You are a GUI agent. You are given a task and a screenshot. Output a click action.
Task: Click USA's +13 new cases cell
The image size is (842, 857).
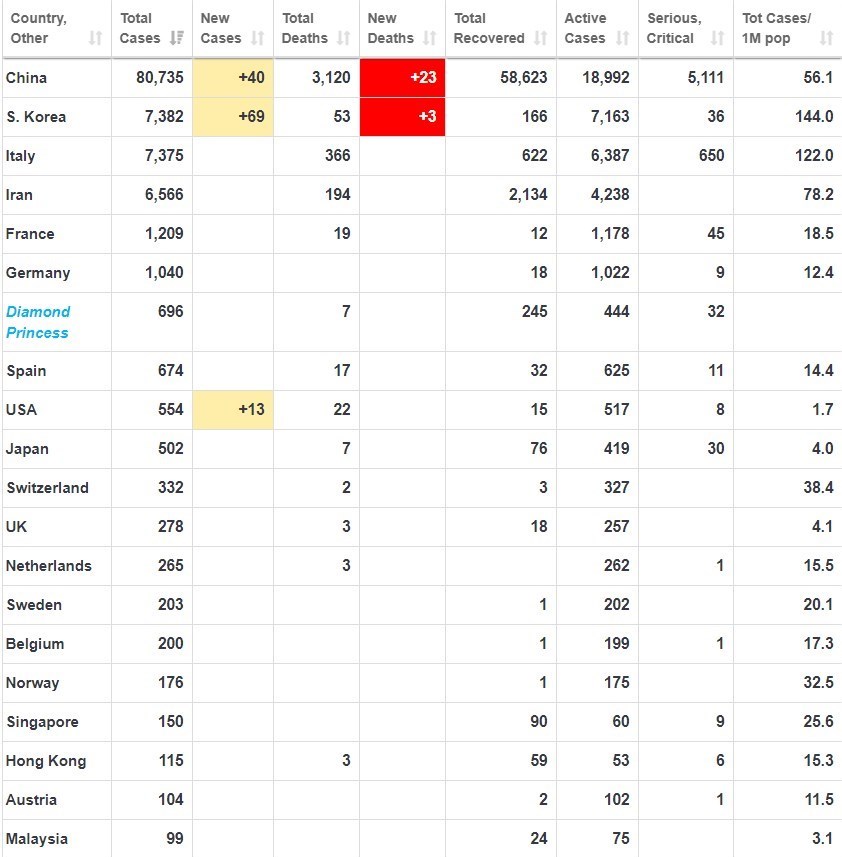233,410
